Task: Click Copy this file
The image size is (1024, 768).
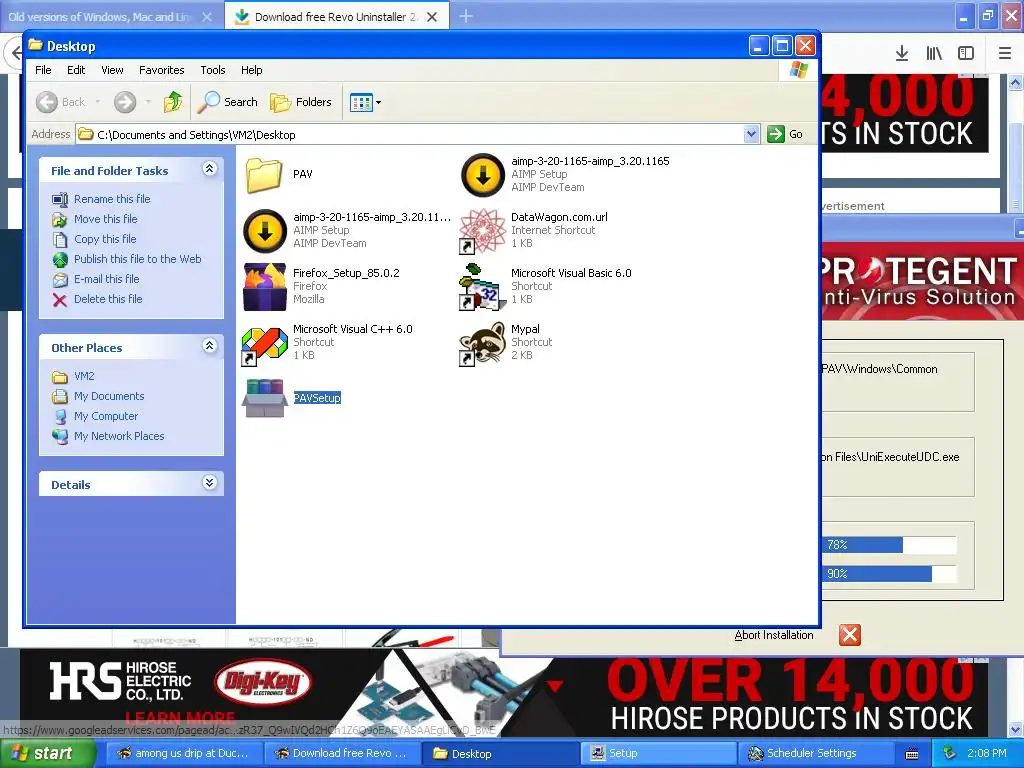Action: point(104,239)
